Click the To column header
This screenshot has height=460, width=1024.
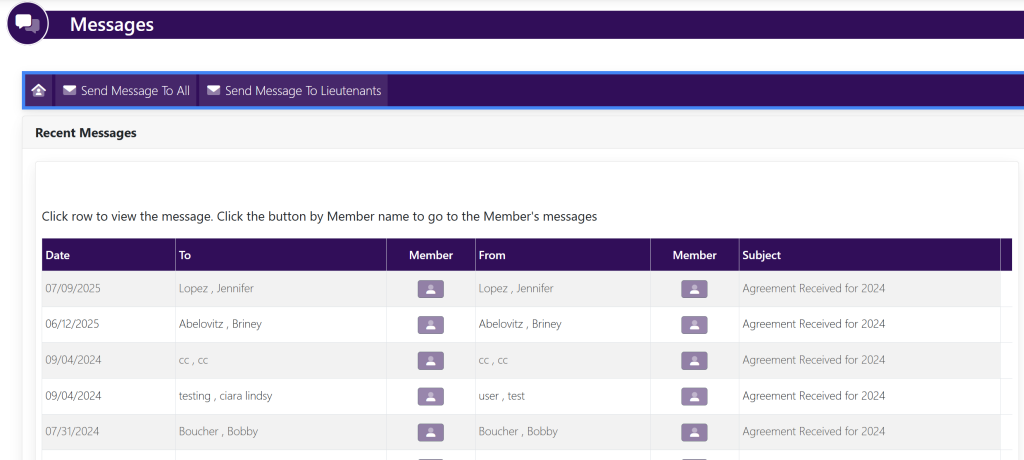(185, 255)
